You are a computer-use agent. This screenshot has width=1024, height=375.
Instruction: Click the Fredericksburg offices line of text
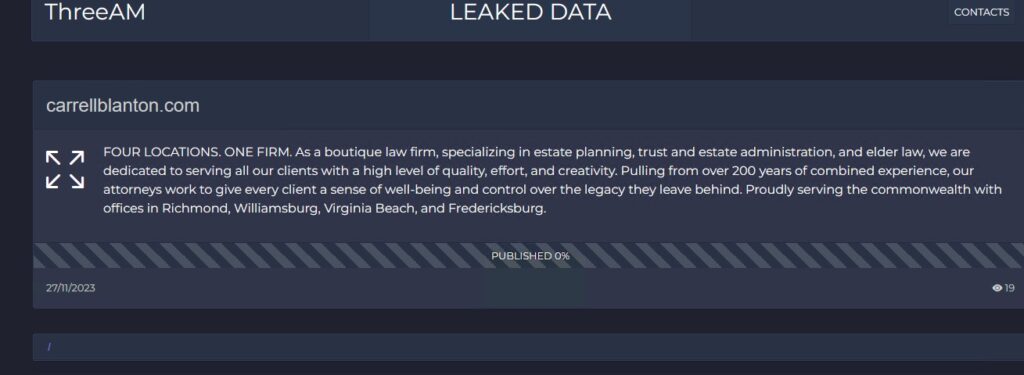(324, 210)
